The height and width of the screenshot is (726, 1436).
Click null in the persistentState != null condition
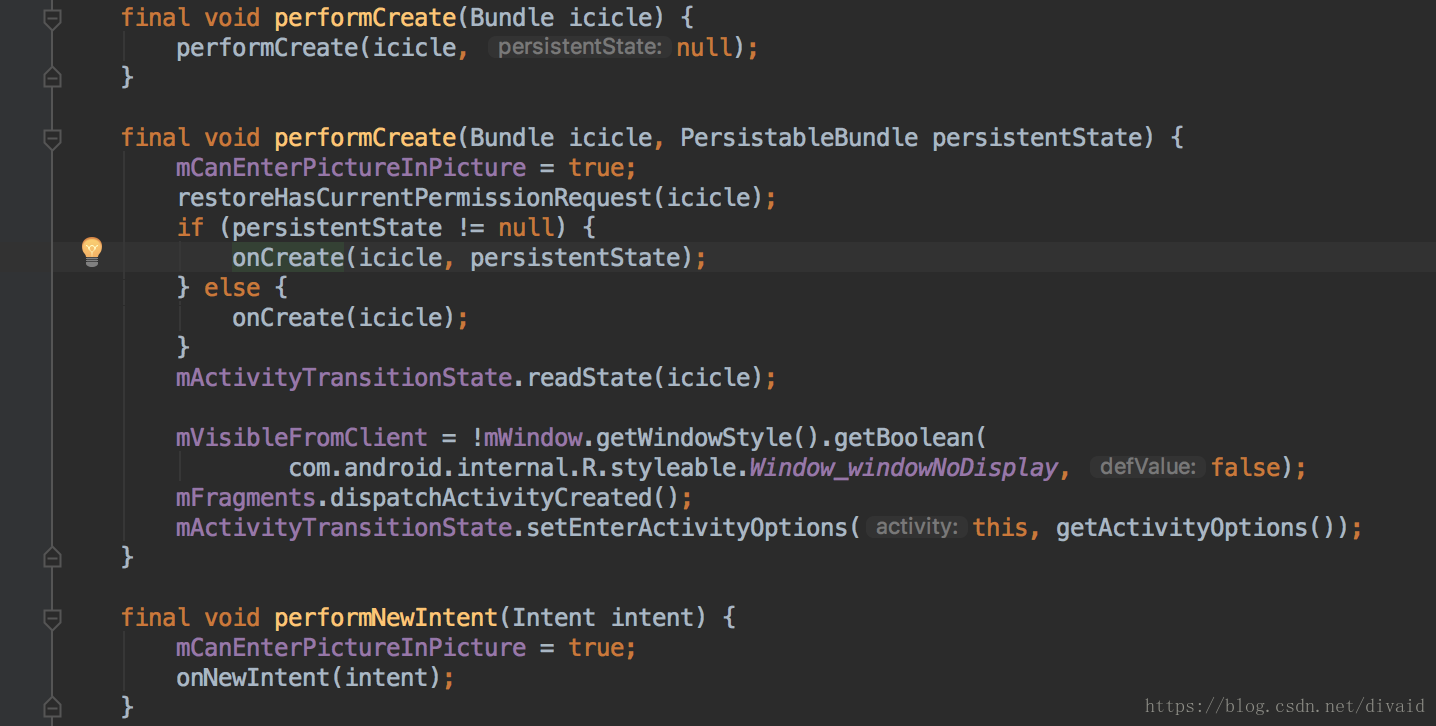click(526, 227)
